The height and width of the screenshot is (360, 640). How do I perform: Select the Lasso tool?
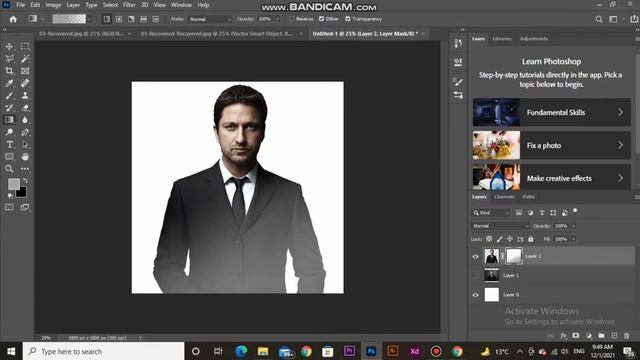pyautogui.click(x=9, y=59)
